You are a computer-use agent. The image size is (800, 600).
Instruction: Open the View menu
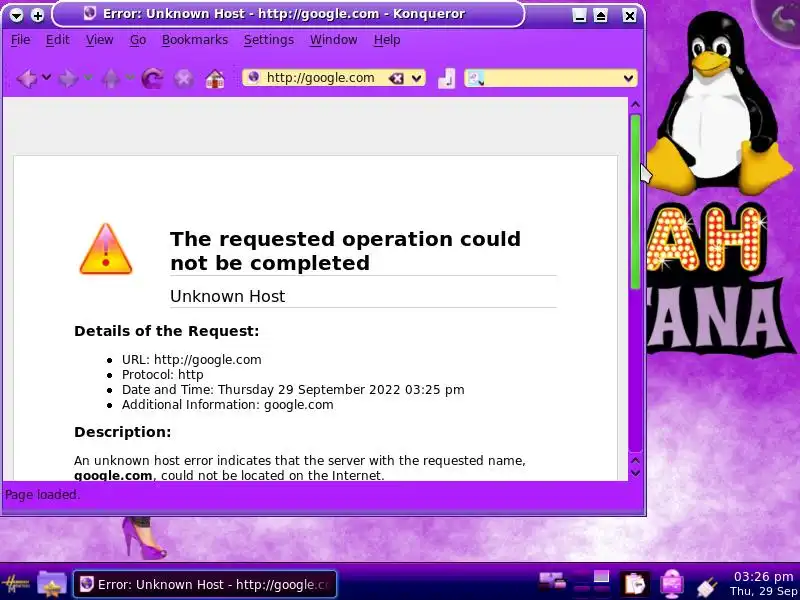click(x=99, y=40)
